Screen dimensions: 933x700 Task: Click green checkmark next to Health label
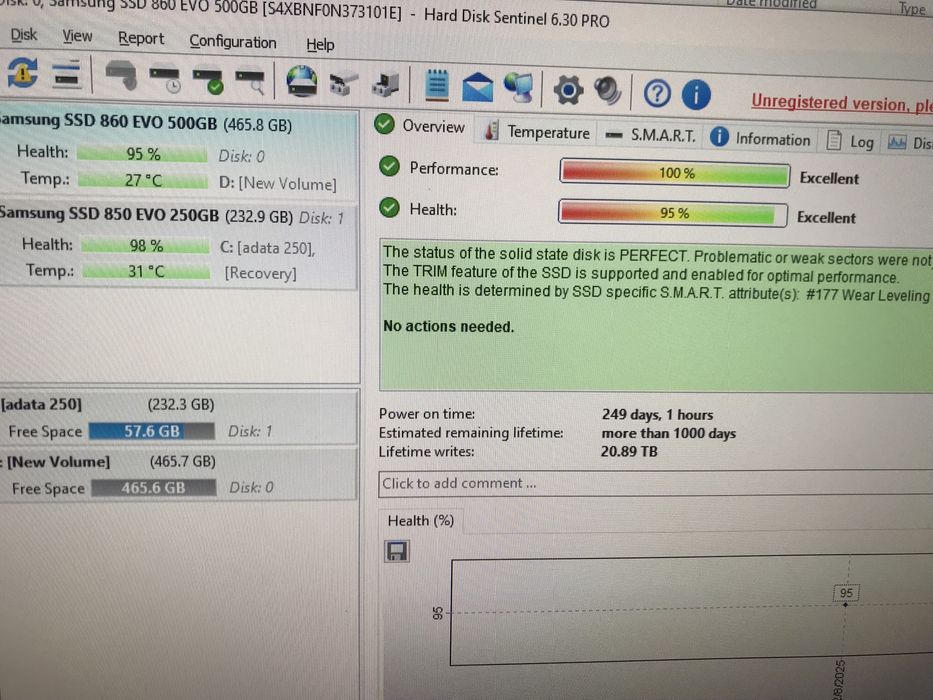(389, 208)
